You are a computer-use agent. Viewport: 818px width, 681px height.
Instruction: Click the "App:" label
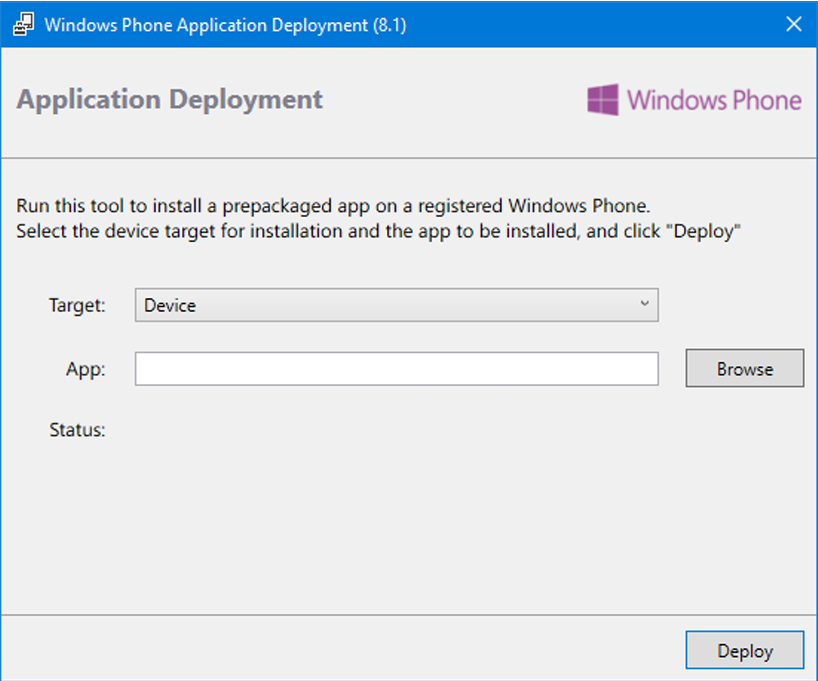tap(86, 369)
